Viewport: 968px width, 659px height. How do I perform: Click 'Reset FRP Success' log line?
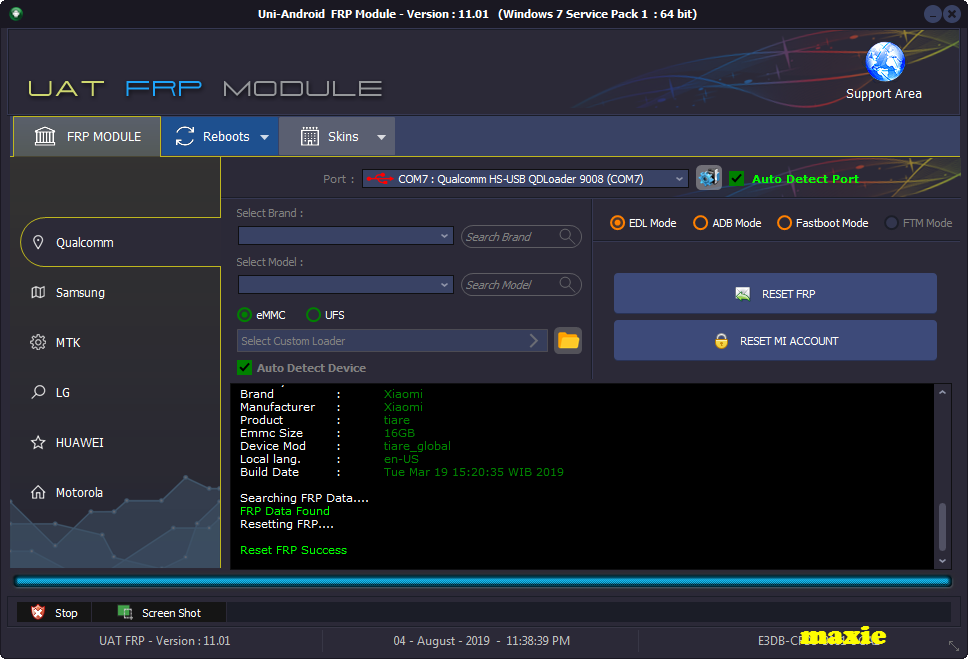[x=293, y=550]
